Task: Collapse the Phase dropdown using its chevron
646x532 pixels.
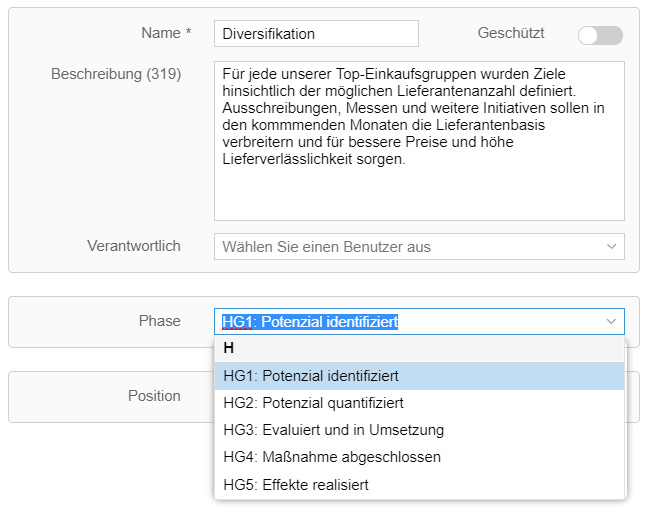Action: pyautogui.click(x=611, y=321)
